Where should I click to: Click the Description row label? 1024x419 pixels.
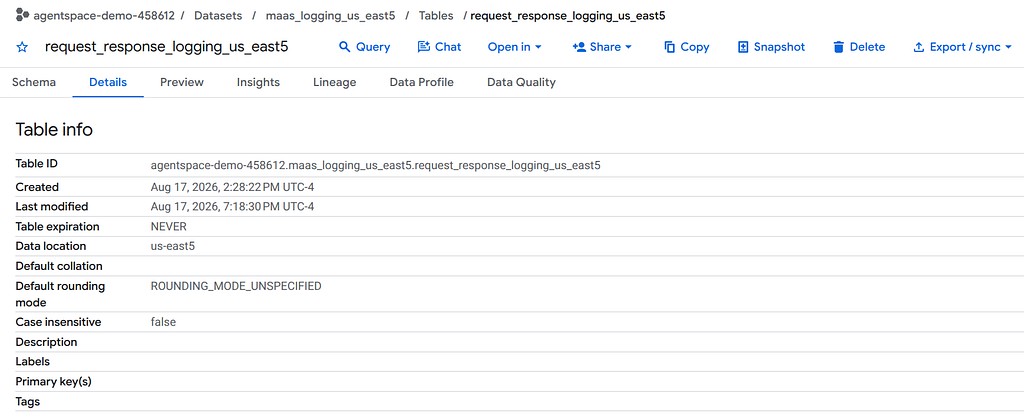click(46, 342)
